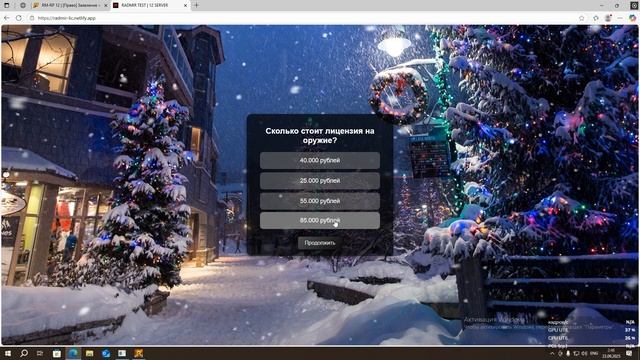View site information lock icon

(32, 18)
